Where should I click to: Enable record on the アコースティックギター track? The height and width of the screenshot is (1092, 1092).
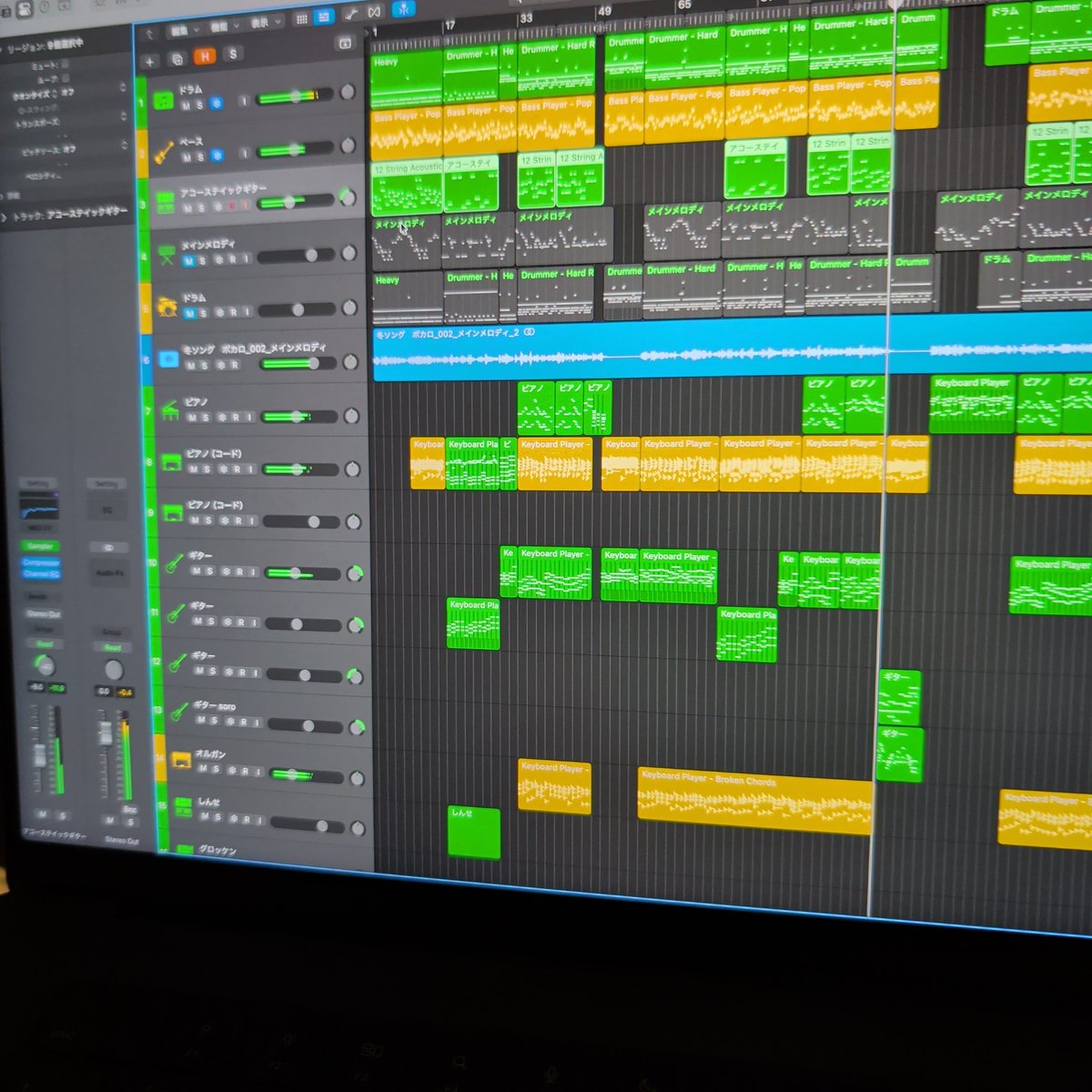point(230,207)
